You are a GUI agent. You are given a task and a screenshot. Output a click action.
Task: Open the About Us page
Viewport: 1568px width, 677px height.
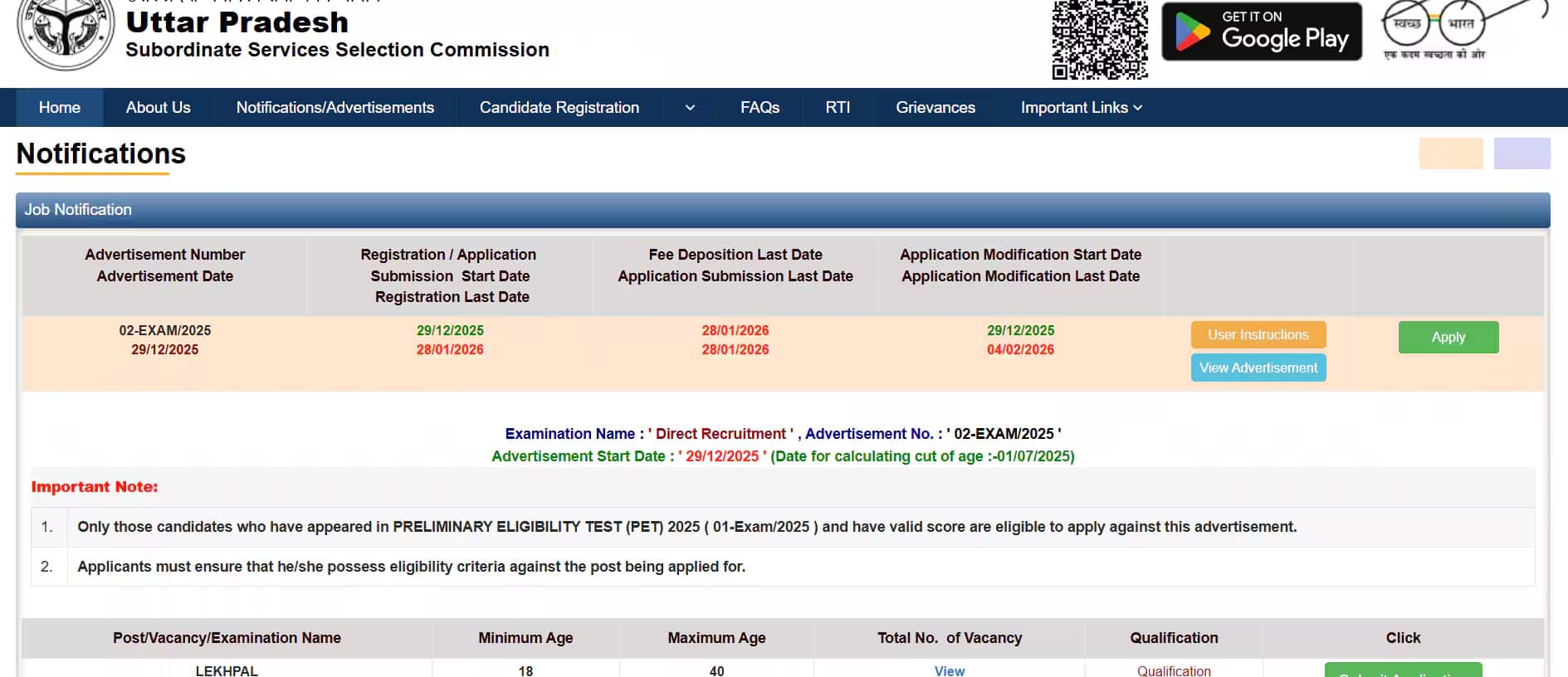click(x=158, y=108)
